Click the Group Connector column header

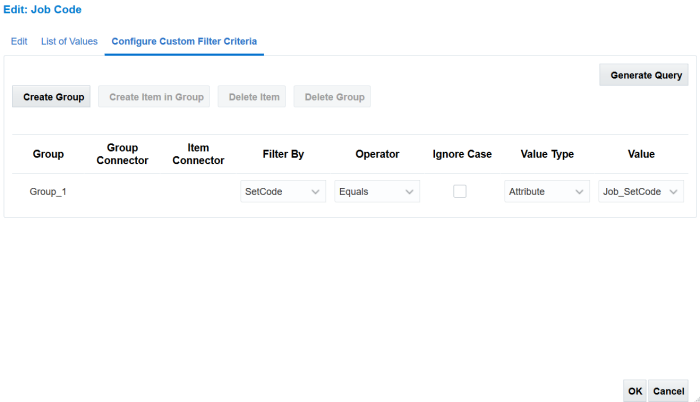pos(122,154)
